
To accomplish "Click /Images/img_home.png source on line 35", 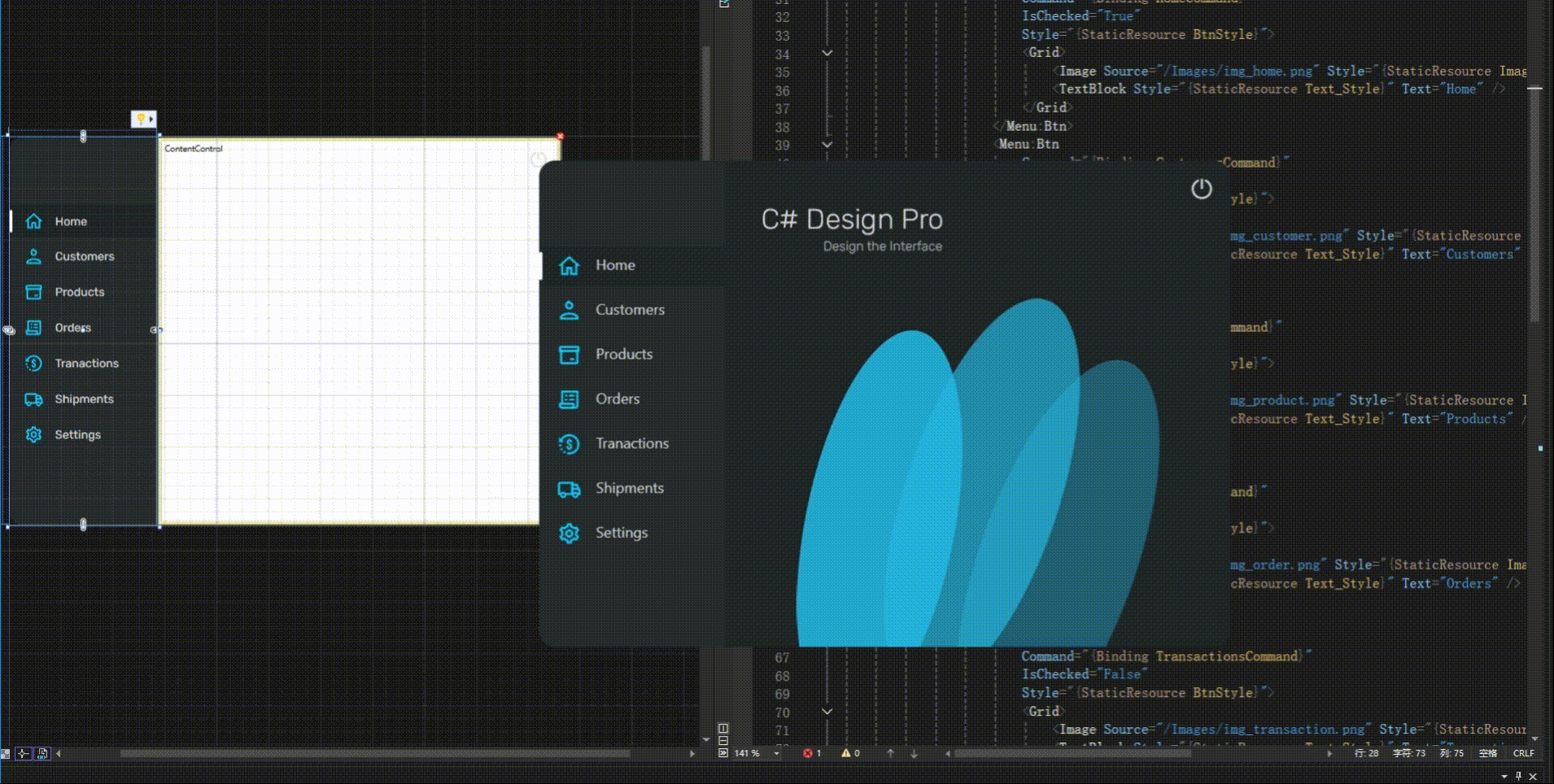I will (x=1238, y=72).
